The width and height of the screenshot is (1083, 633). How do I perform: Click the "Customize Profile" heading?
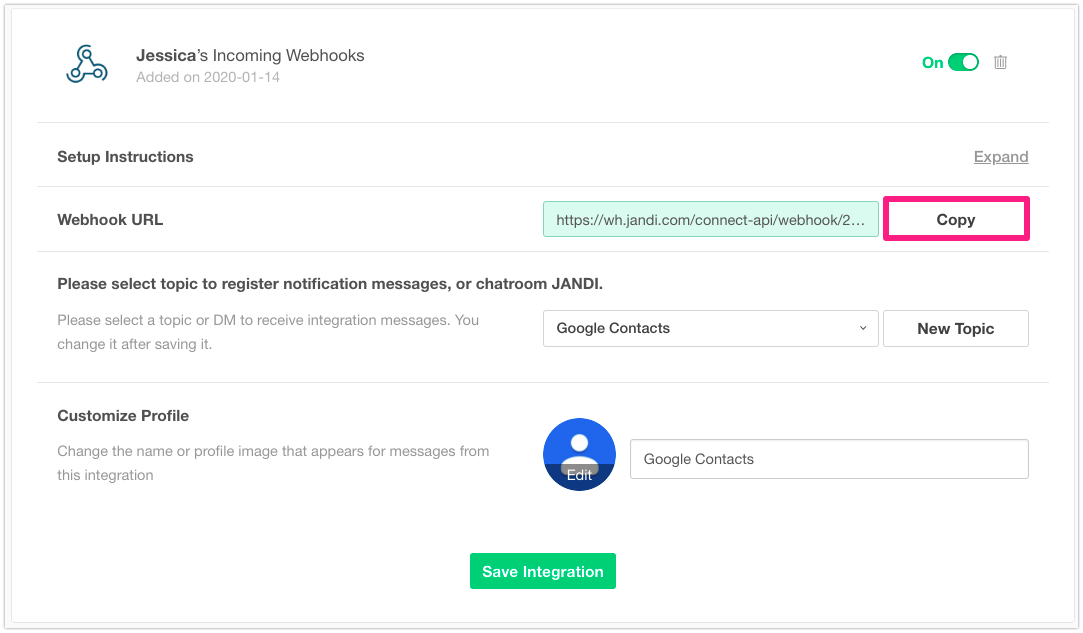(123, 415)
